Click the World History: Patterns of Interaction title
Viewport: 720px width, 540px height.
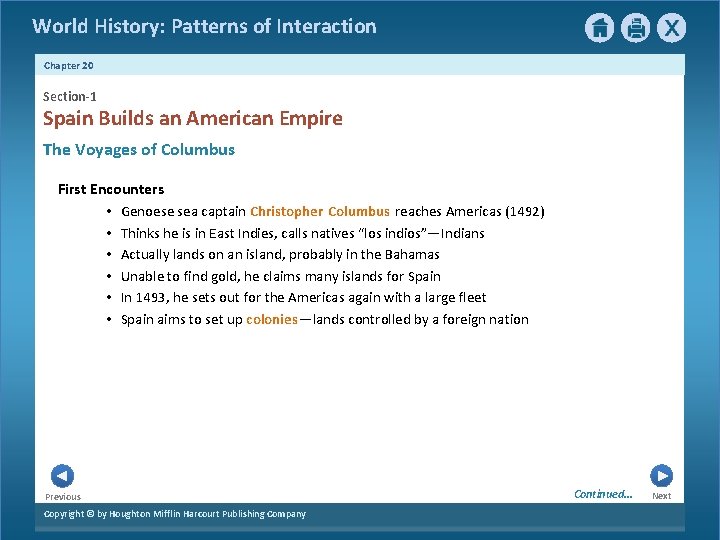click(x=204, y=26)
